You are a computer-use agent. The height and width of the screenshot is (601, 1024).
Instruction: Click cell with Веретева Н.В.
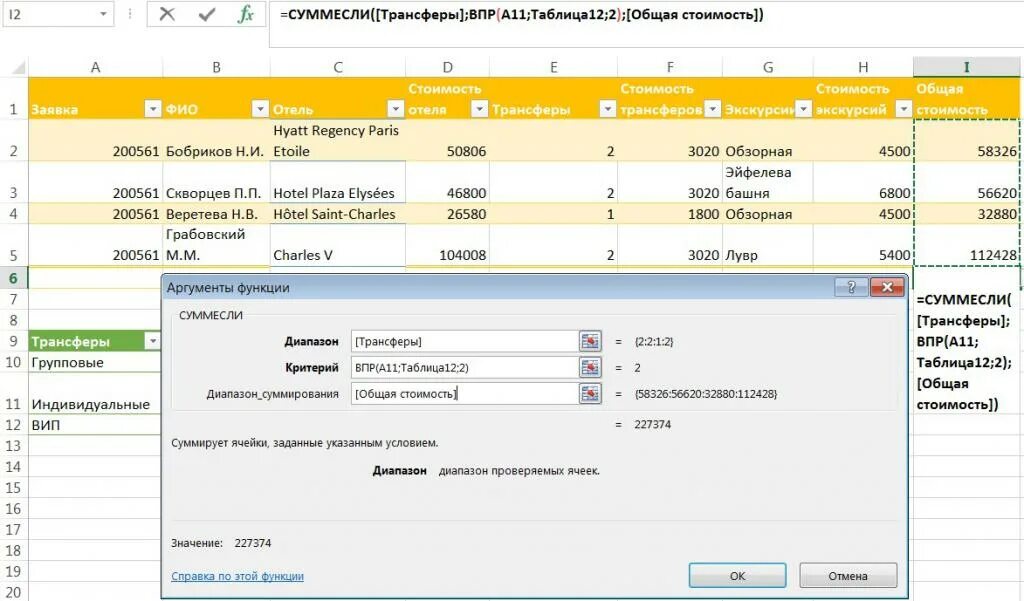(x=216, y=214)
